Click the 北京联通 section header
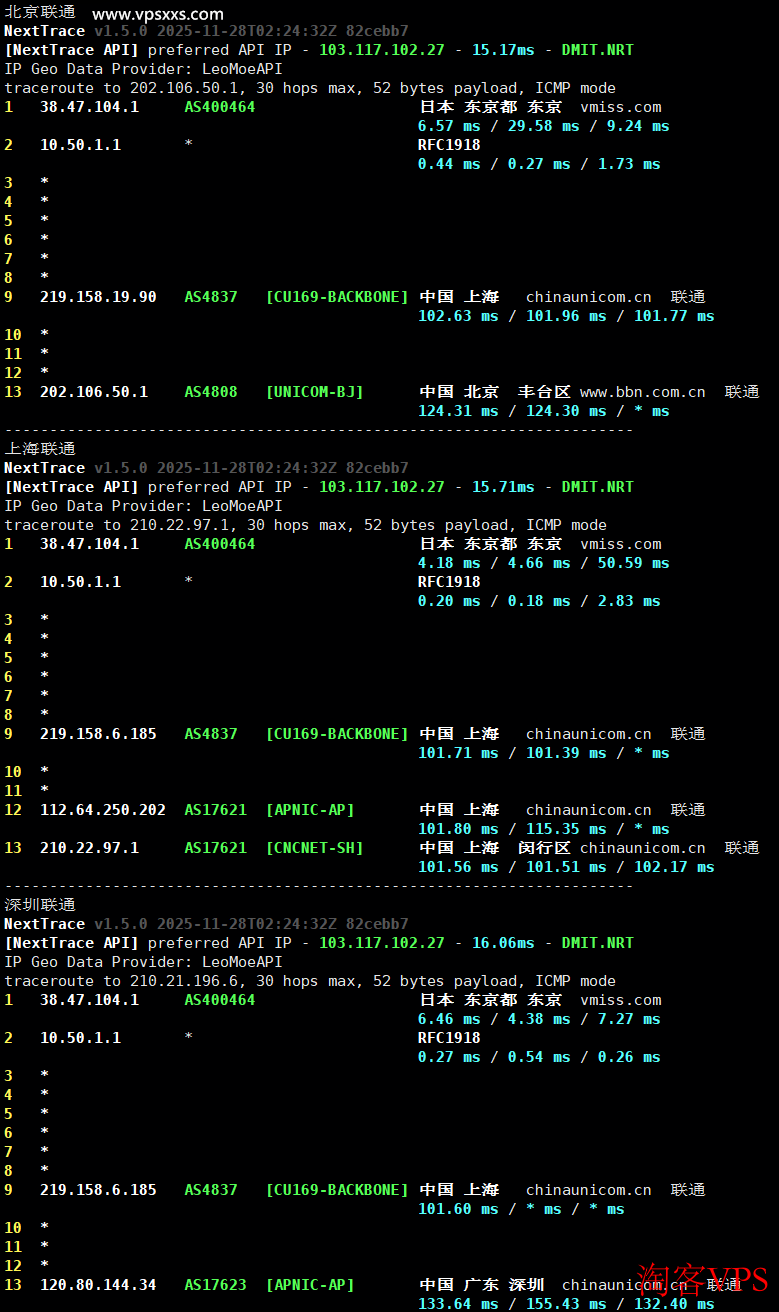This screenshot has height=1312, width=779. point(40,12)
